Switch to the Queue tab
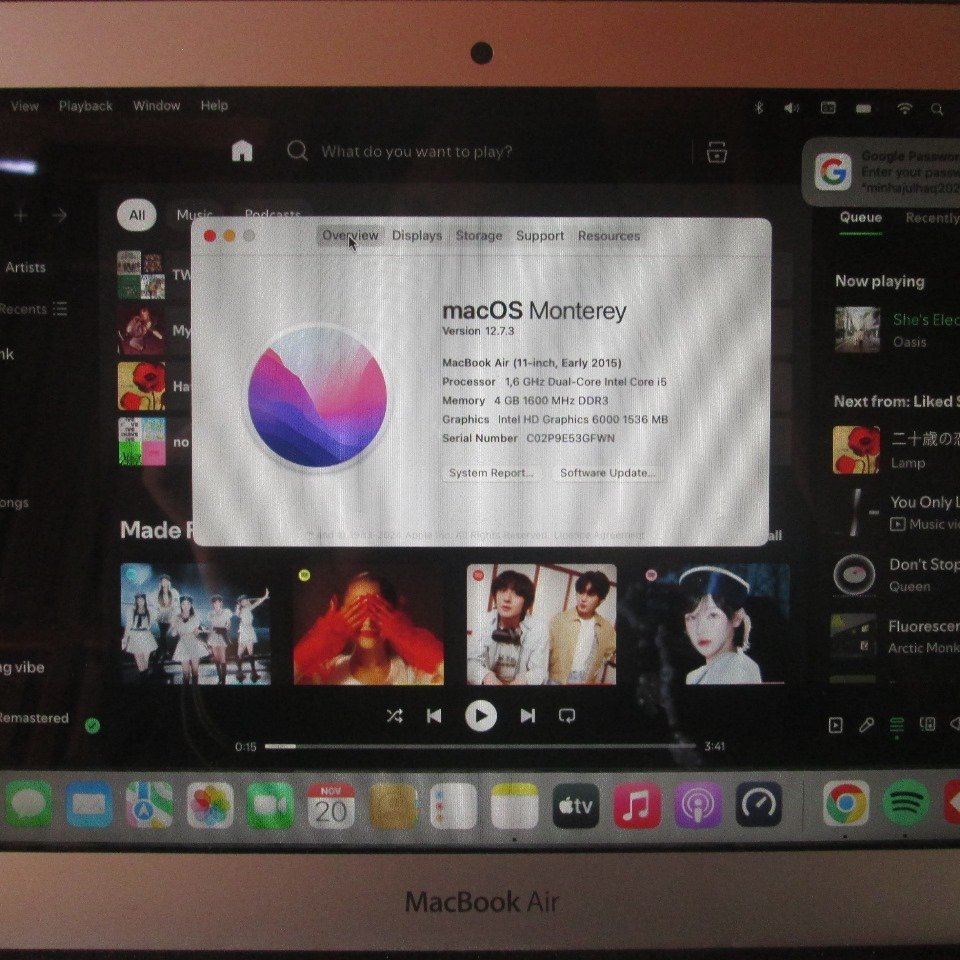The width and height of the screenshot is (960, 960). click(861, 217)
